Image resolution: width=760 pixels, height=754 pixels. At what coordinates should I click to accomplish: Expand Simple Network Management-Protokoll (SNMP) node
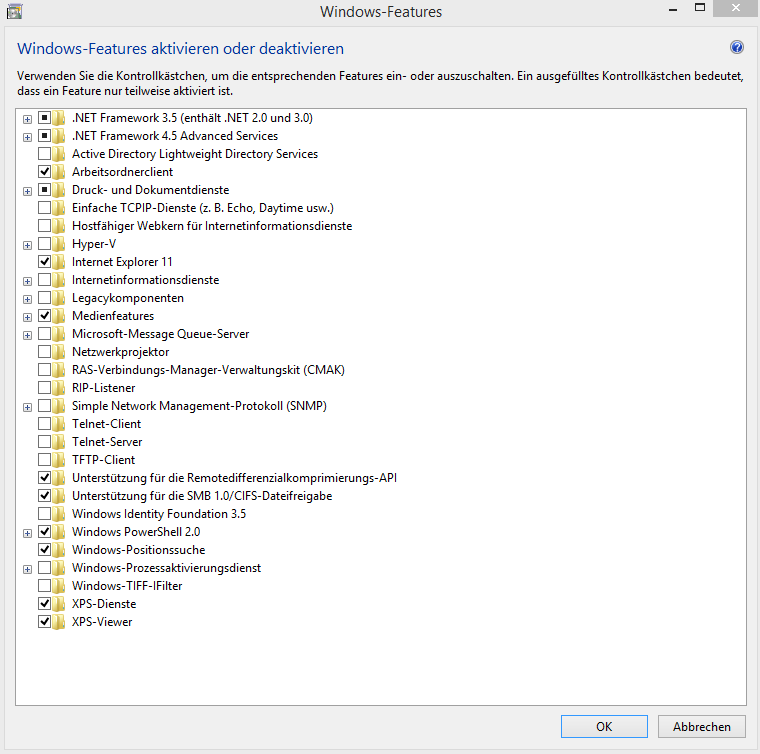coord(28,407)
